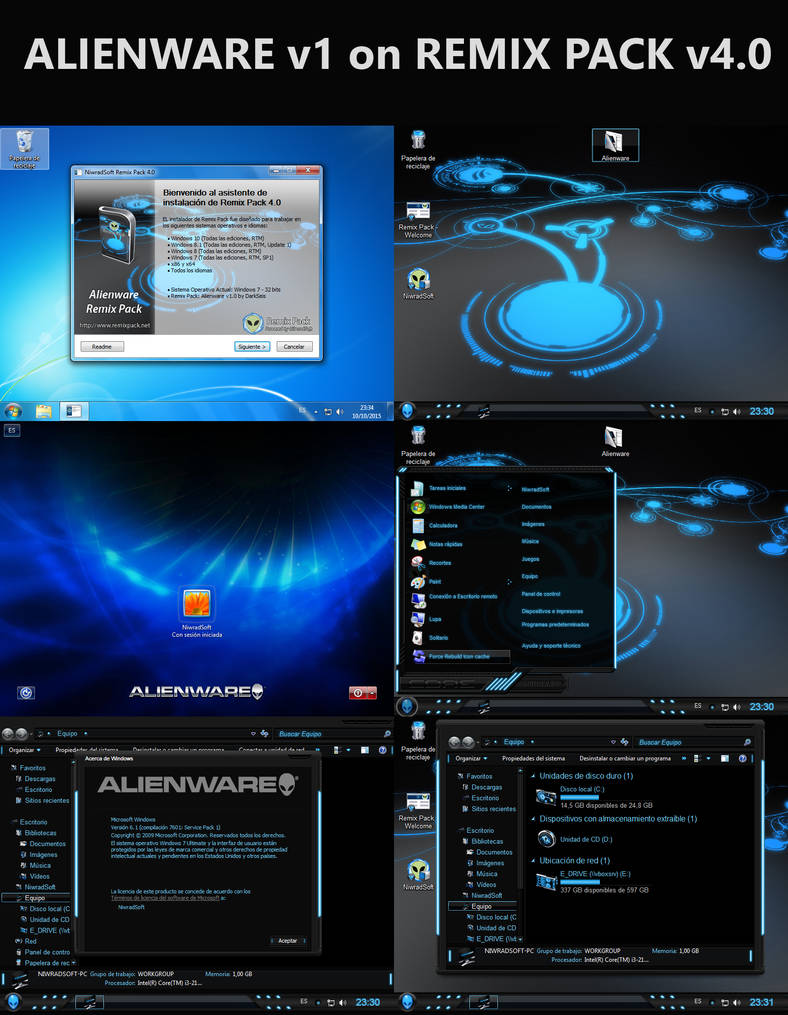Image resolution: width=788 pixels, height=1015 pixels.
Task: Collapse the Ubicación de red (1) group
Action: (x=534, y=861)
